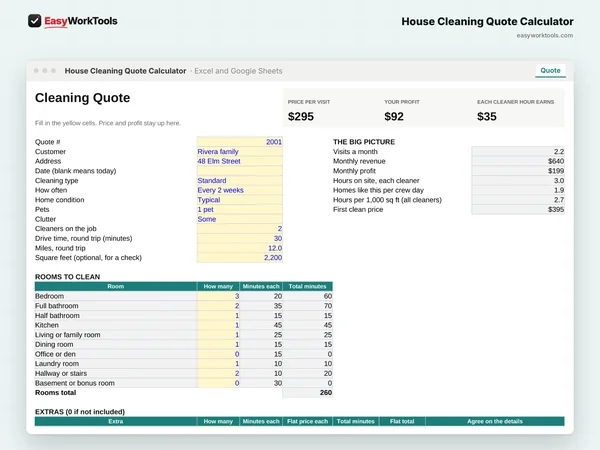Click Full bathroom Total minutes value 70
The width and height of the screenshot is (600, 450).
pos(308,306)
